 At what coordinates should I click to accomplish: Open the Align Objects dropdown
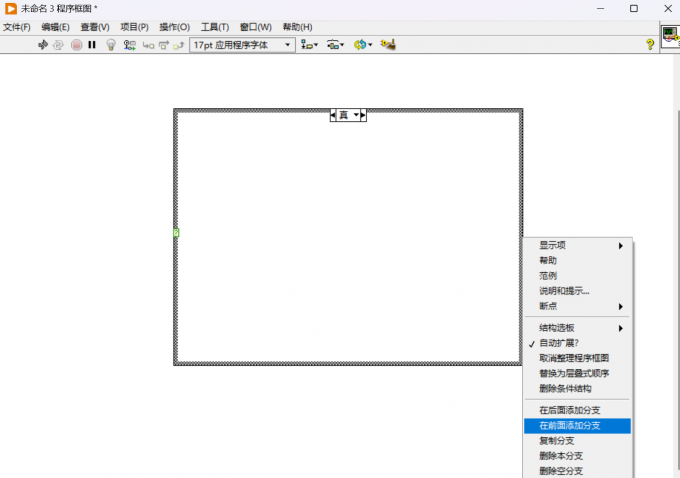(x=309, y=45)
